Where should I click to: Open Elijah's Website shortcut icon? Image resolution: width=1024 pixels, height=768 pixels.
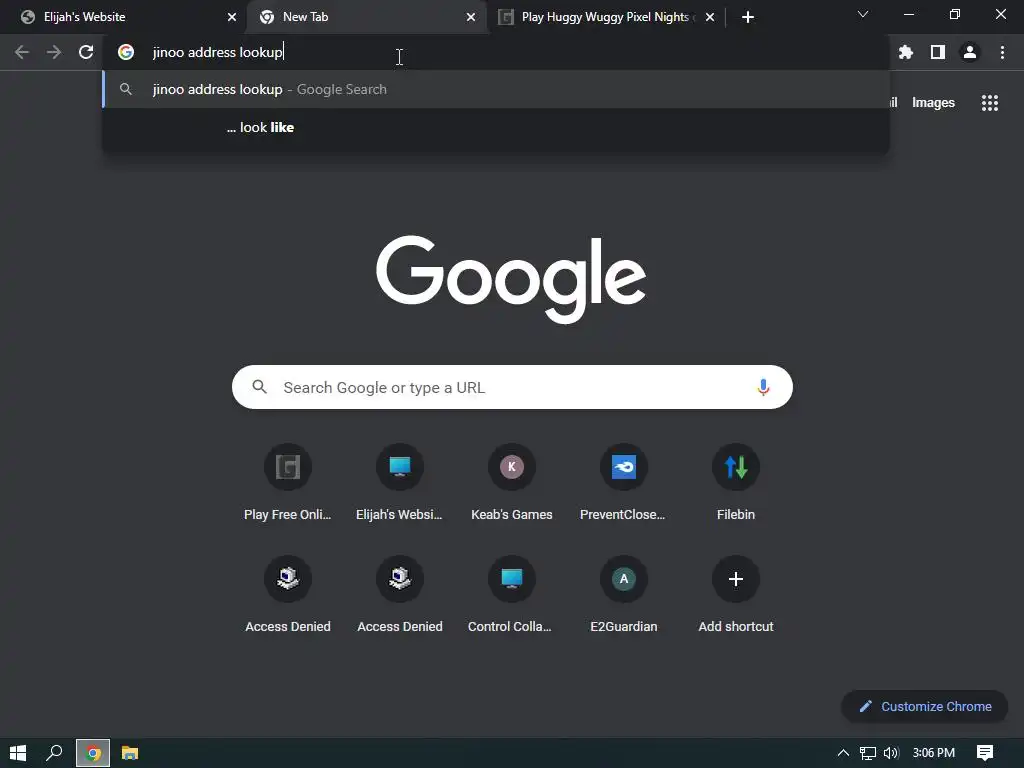400,467
